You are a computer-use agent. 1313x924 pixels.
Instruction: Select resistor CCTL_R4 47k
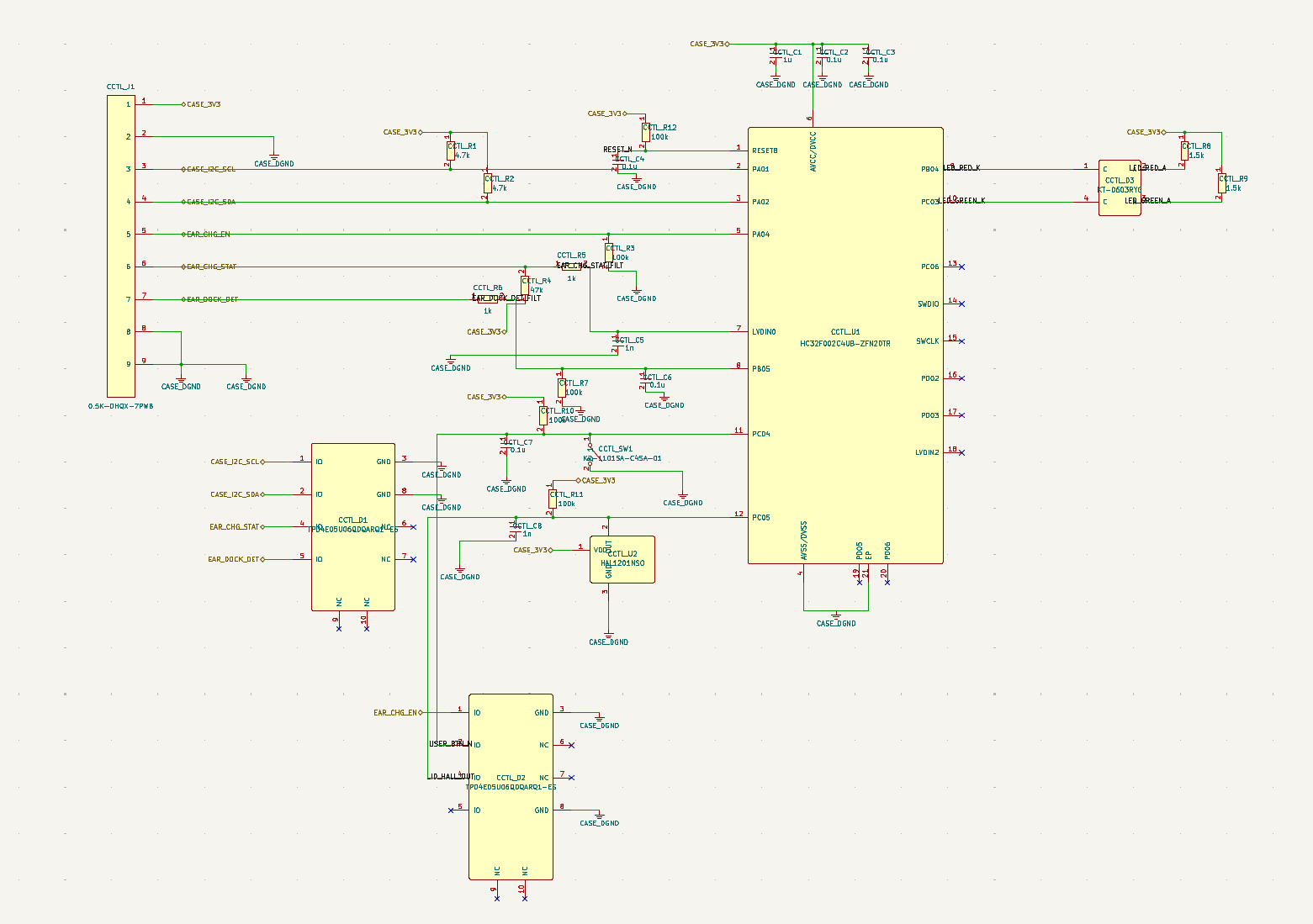pos(525,286)
